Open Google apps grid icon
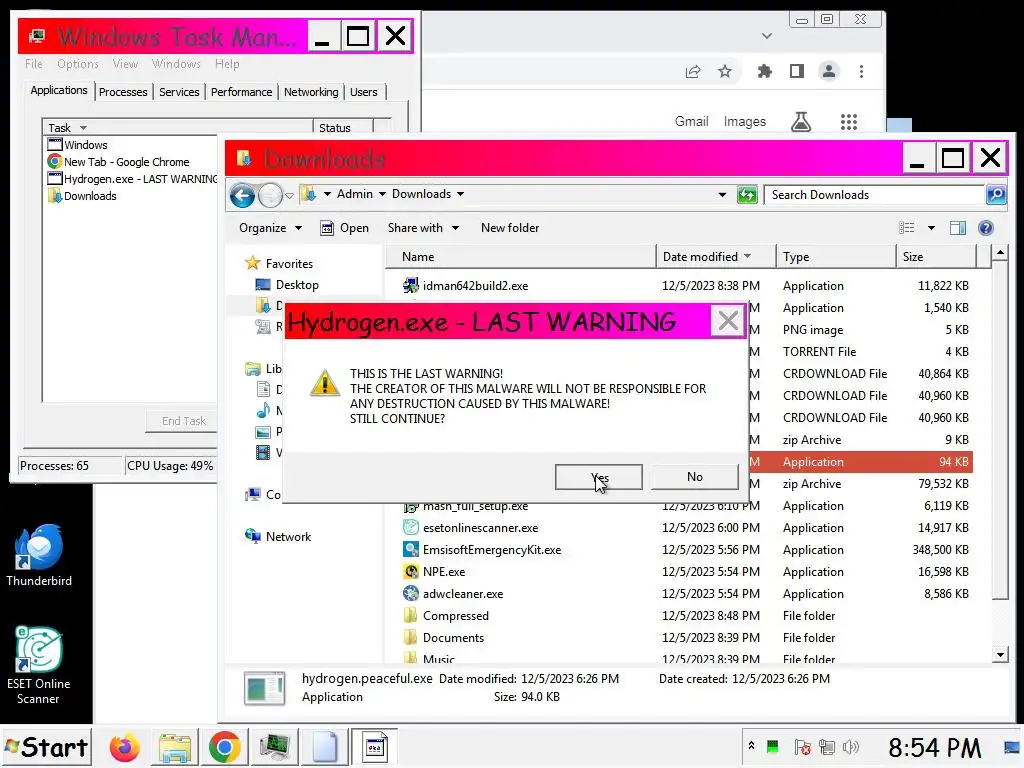Screen dimensions: 1024x768 pos(848,121)
